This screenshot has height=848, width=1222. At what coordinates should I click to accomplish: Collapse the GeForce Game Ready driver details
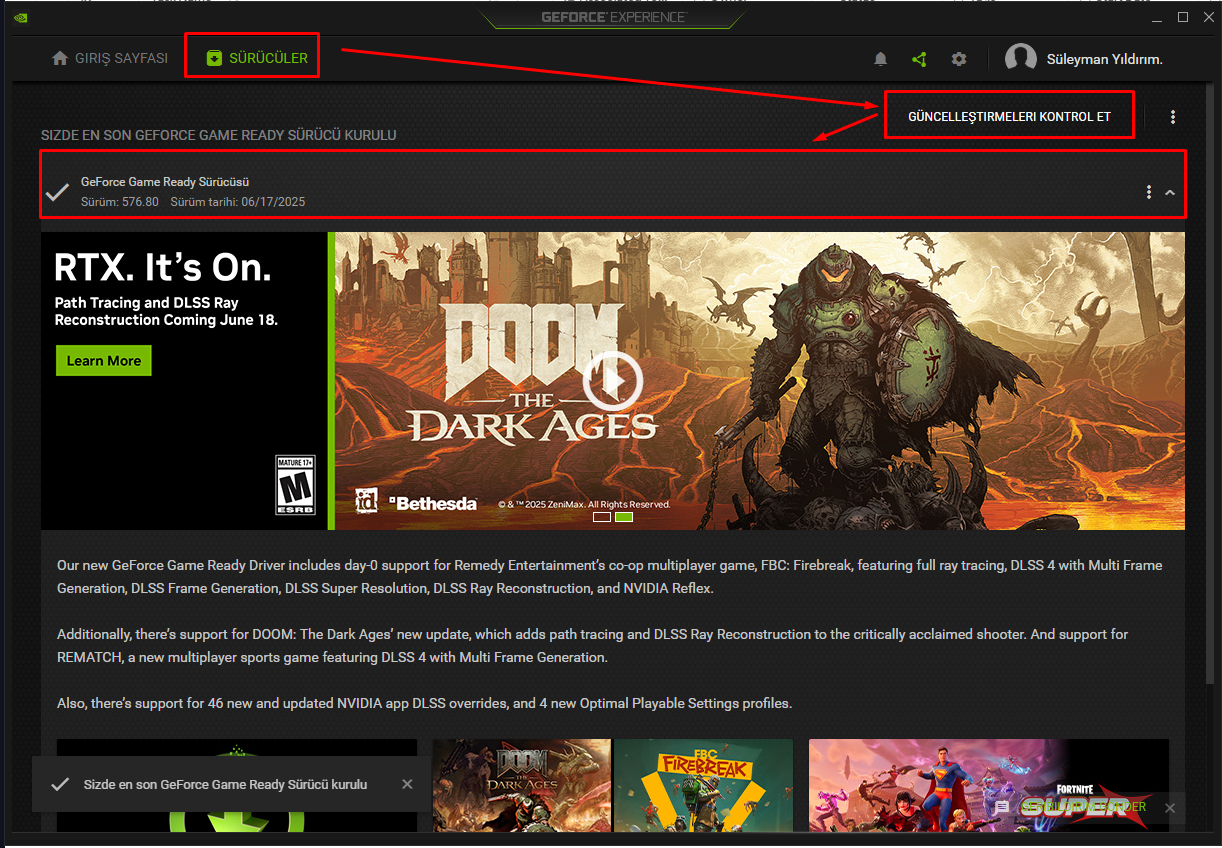pyautogui.click(x=1171, y=192)
